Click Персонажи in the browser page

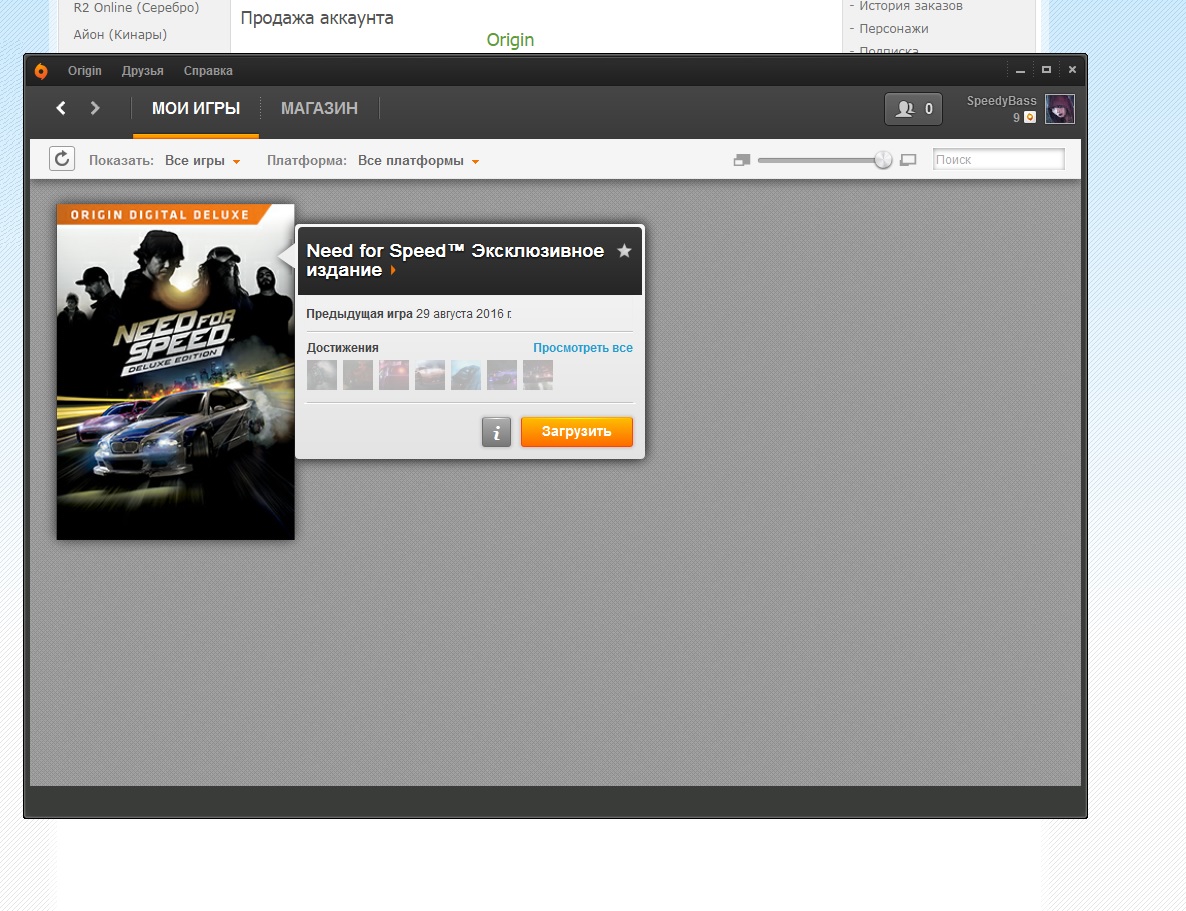893,29
